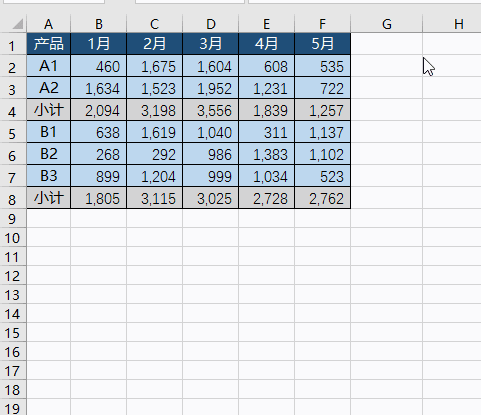Select column G header
481x415 pixels.
387,24
